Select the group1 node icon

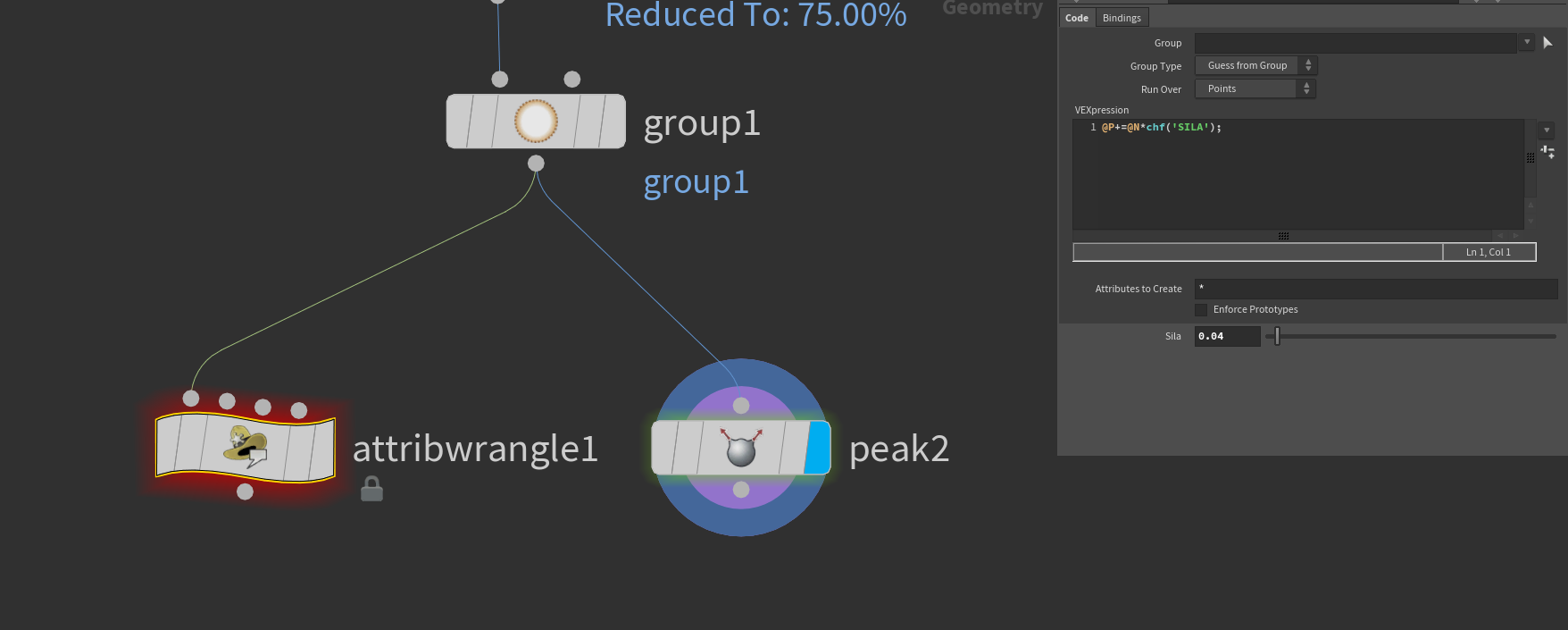[536, 122]
